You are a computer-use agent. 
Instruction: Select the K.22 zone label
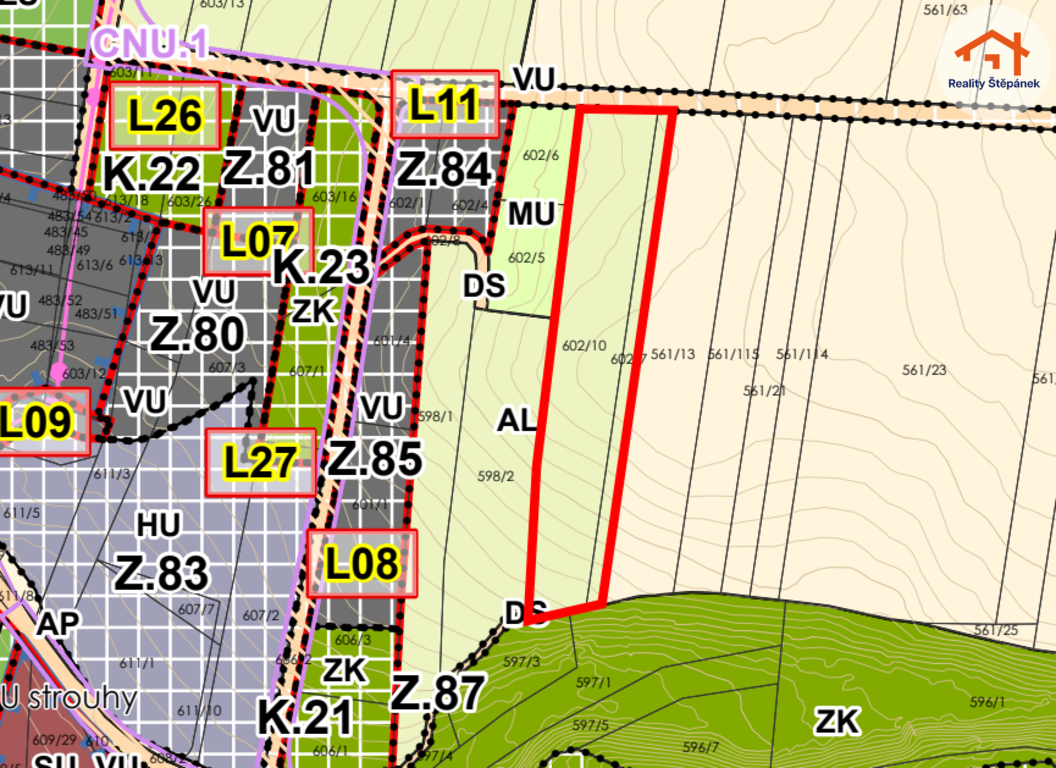pos(152,175)
